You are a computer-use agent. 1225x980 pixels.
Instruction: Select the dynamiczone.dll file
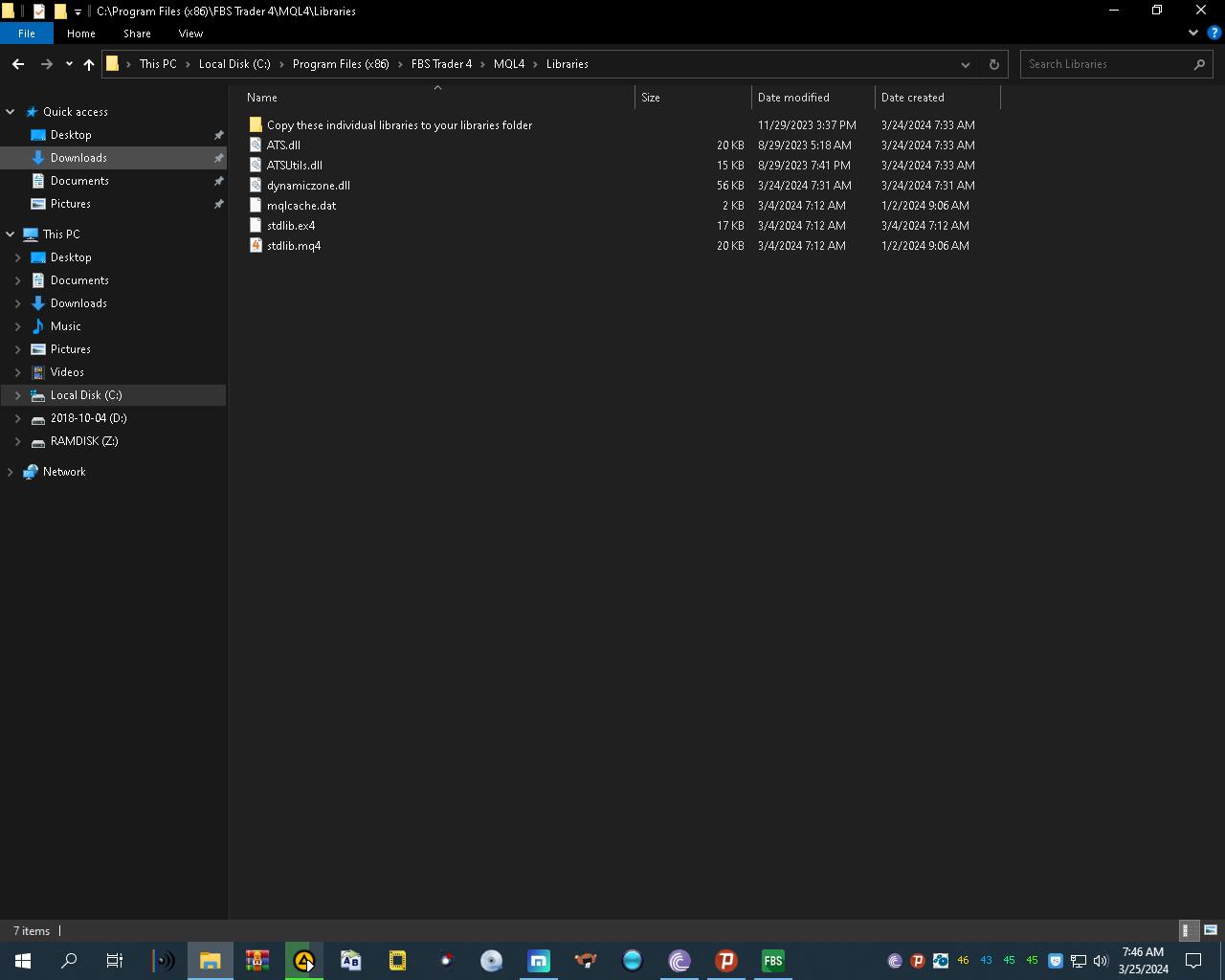(x=308, y=186)
